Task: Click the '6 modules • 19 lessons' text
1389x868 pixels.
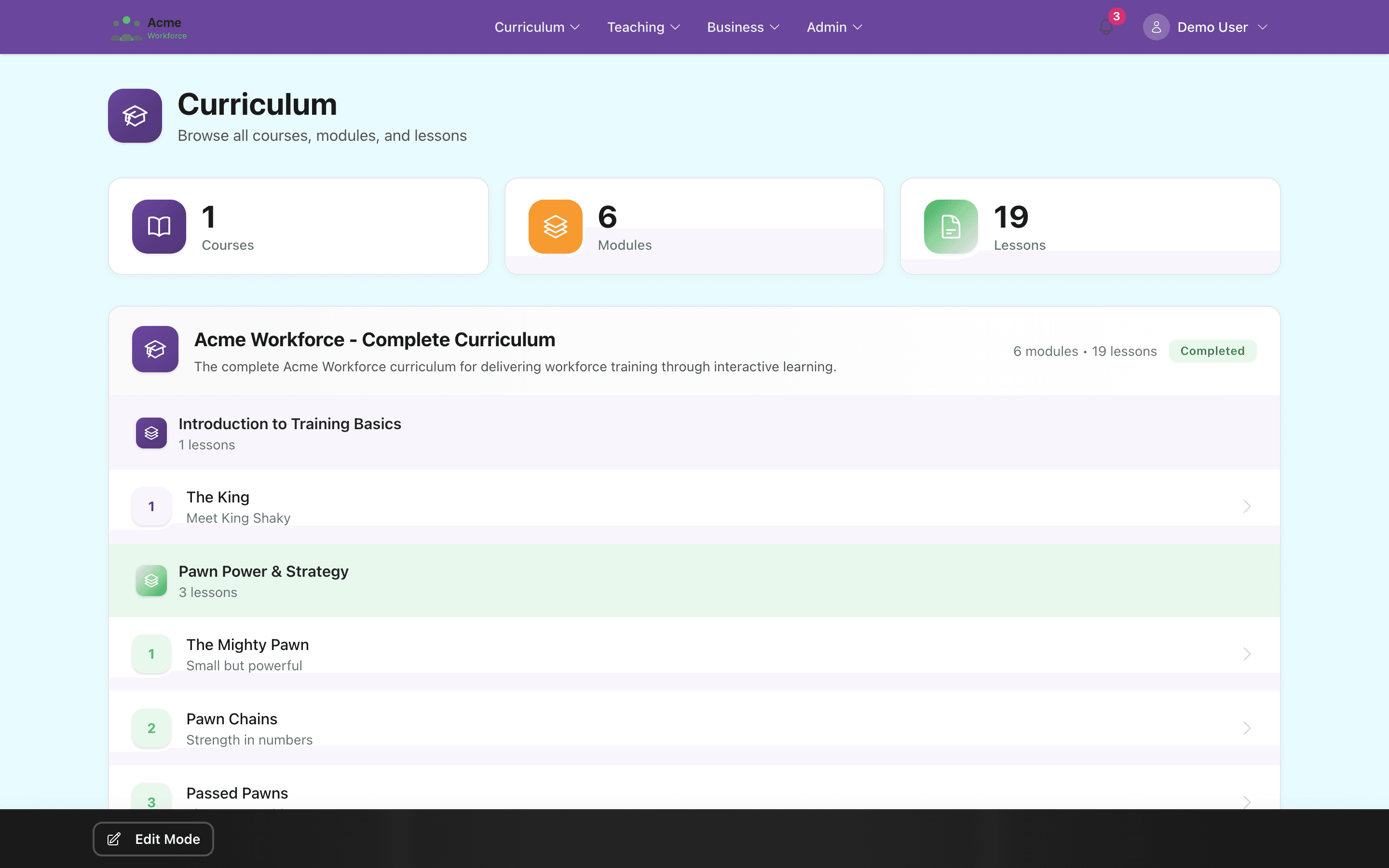Action: pyautogui.click(x=1085, y=352)
